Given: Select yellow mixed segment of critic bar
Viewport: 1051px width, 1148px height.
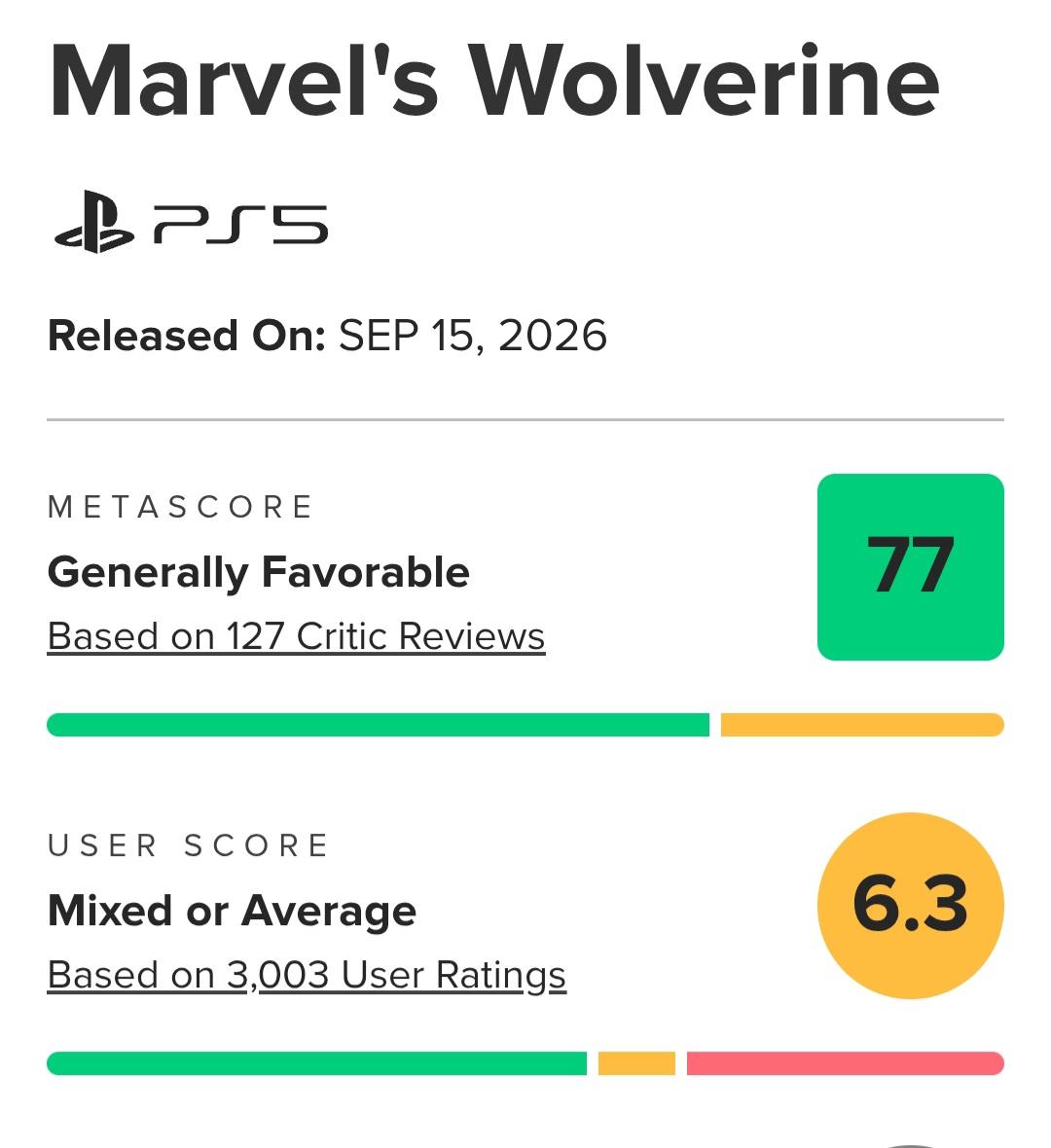Looking at the screenshot, I should click(862, 725).
